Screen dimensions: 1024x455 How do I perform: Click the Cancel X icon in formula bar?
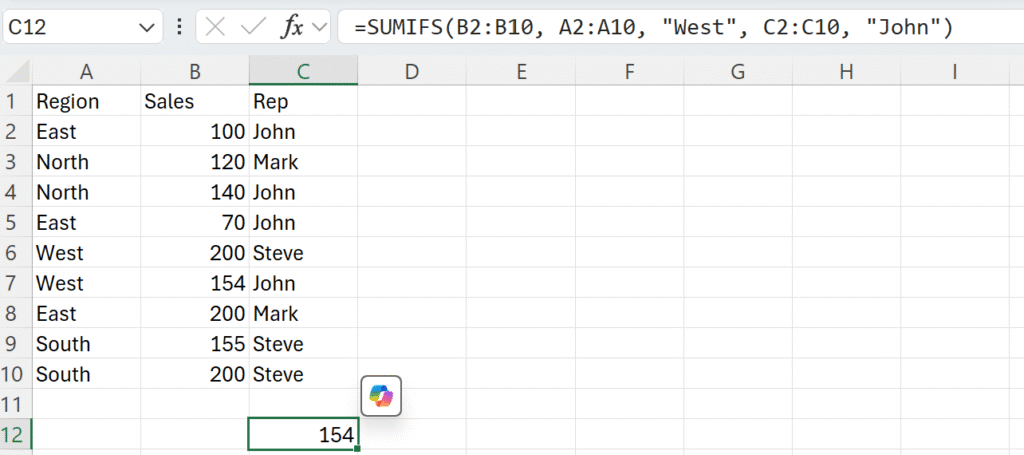click(x=215, y=27)
